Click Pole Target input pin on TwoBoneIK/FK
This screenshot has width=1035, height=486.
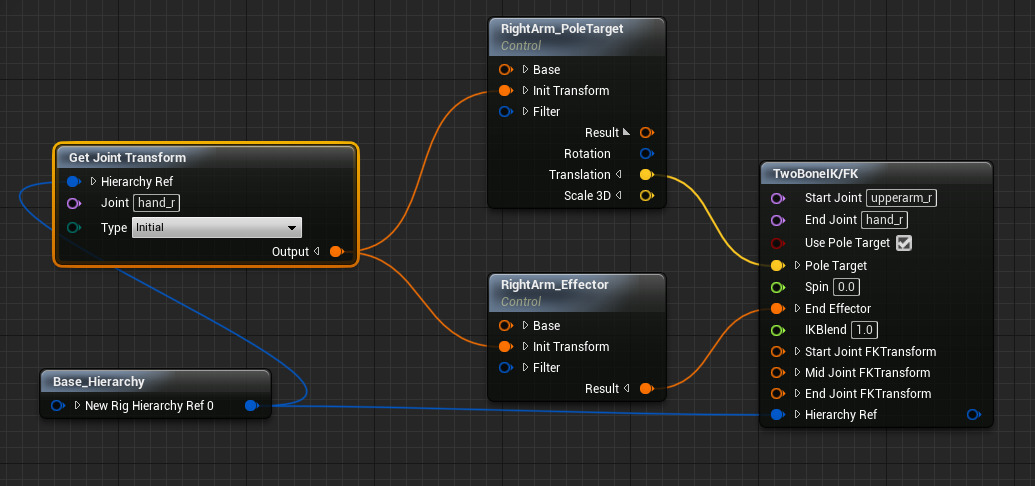[x=777, y=266]
